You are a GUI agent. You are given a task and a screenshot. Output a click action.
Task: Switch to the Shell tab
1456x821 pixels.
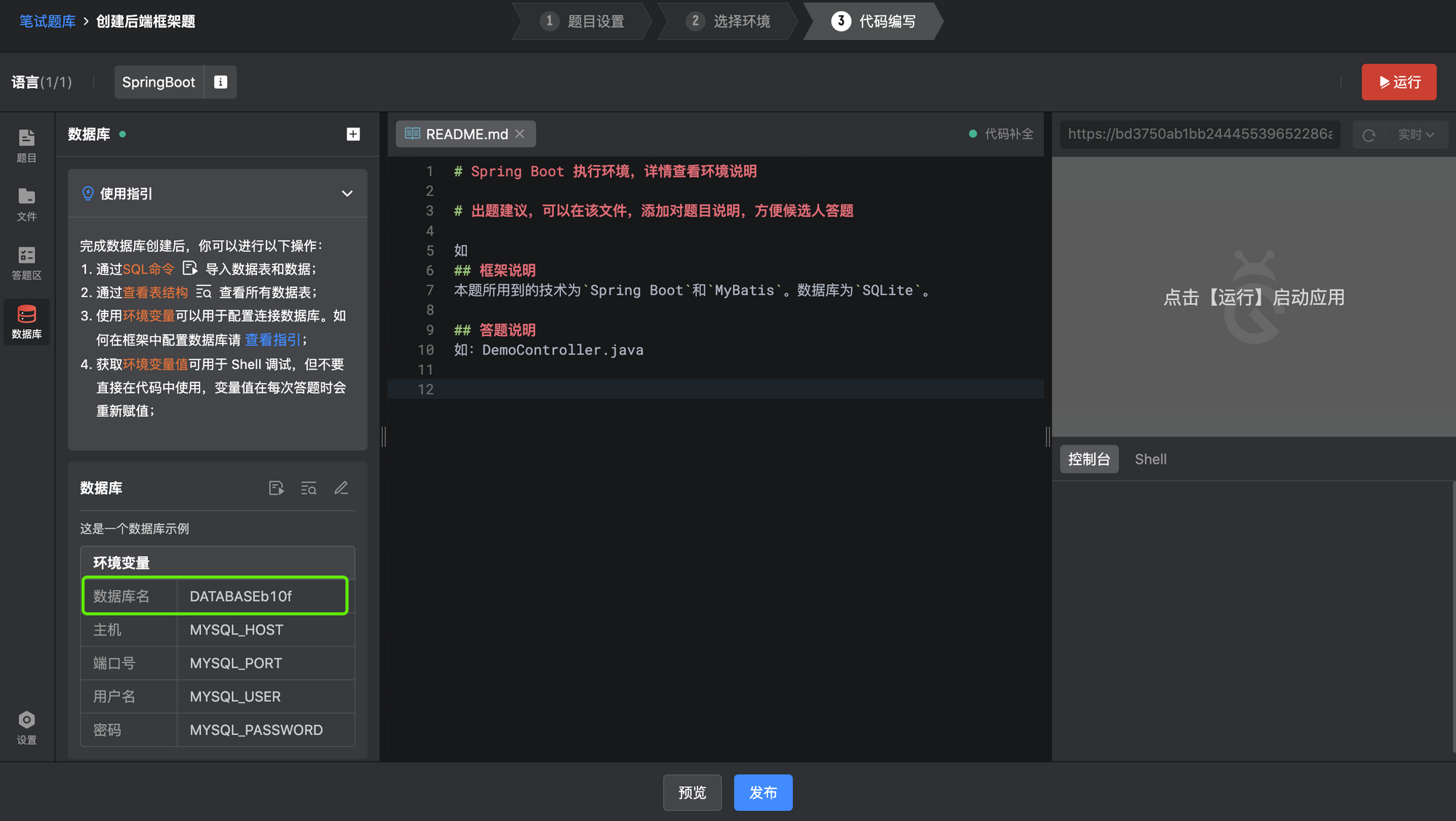1150,459
